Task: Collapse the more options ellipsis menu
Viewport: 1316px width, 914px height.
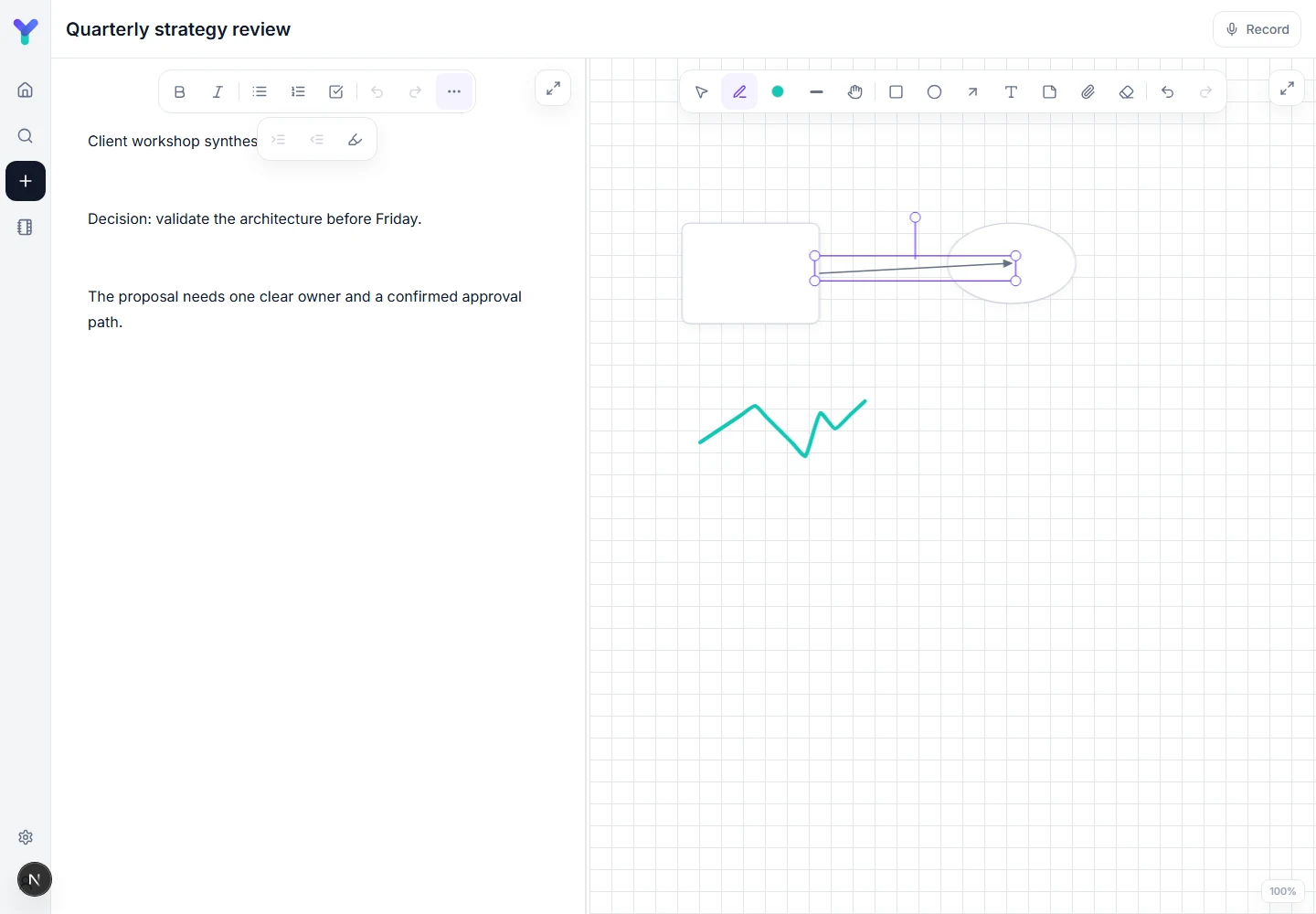Action: [454, 91]
